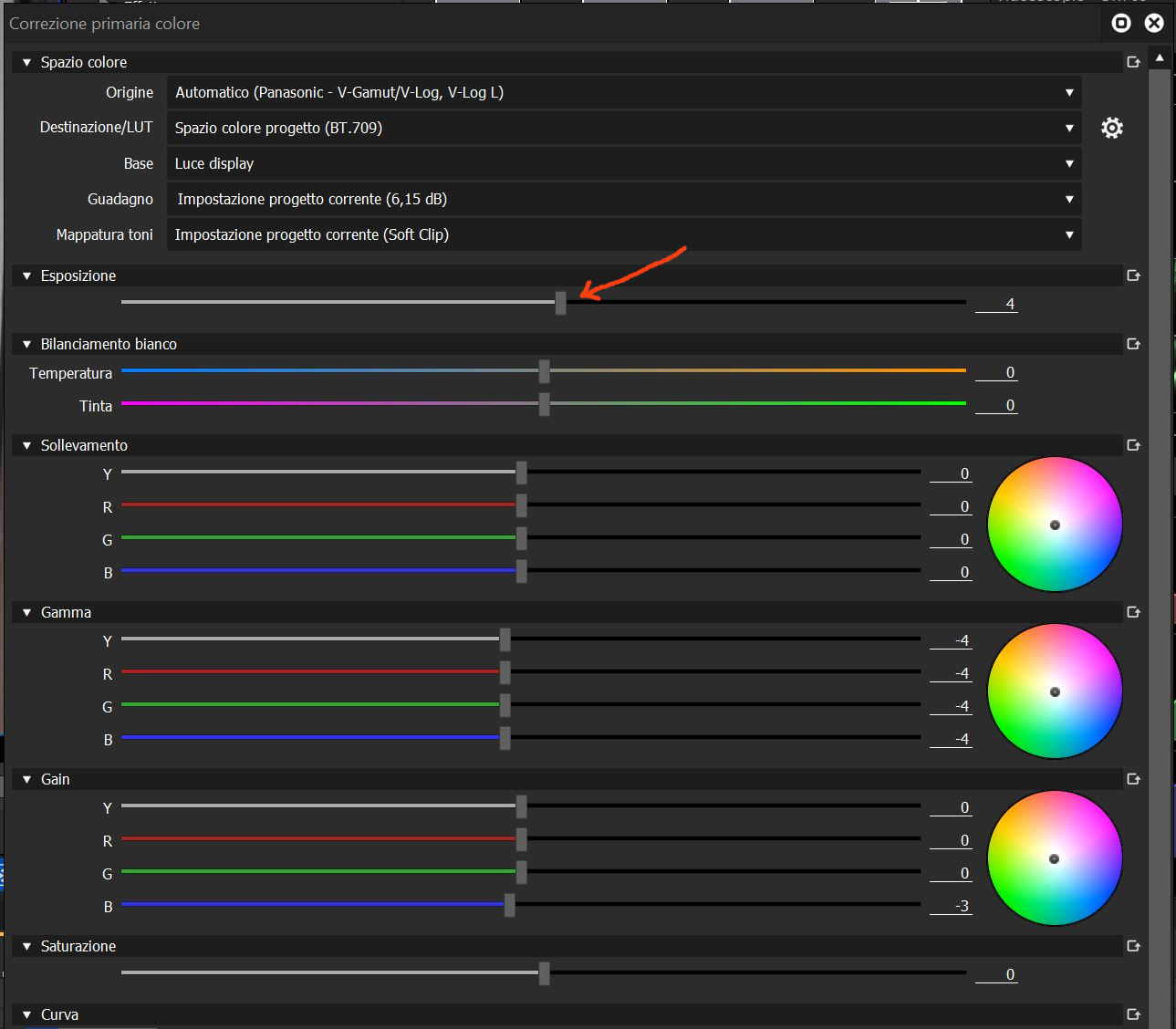Screen dimensions: 1176x1029
Task: Click the Saturazione value field
Action: coord(996,974)
